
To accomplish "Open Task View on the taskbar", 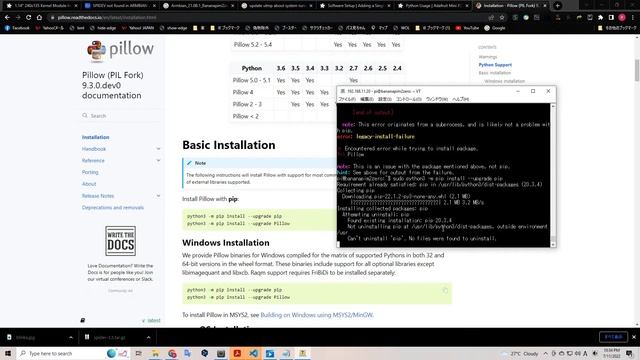I will (x=139, y=353).
